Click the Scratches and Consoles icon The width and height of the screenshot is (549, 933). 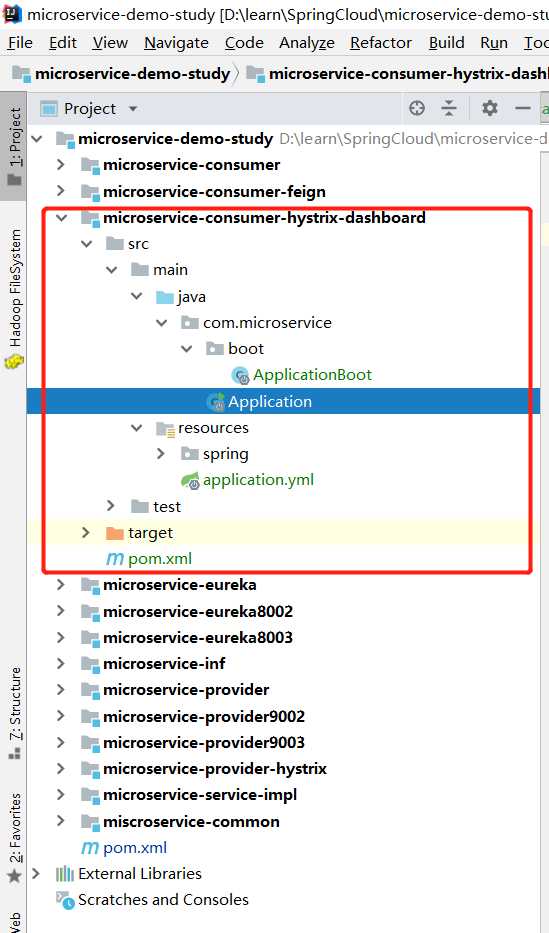pos(65,900)
